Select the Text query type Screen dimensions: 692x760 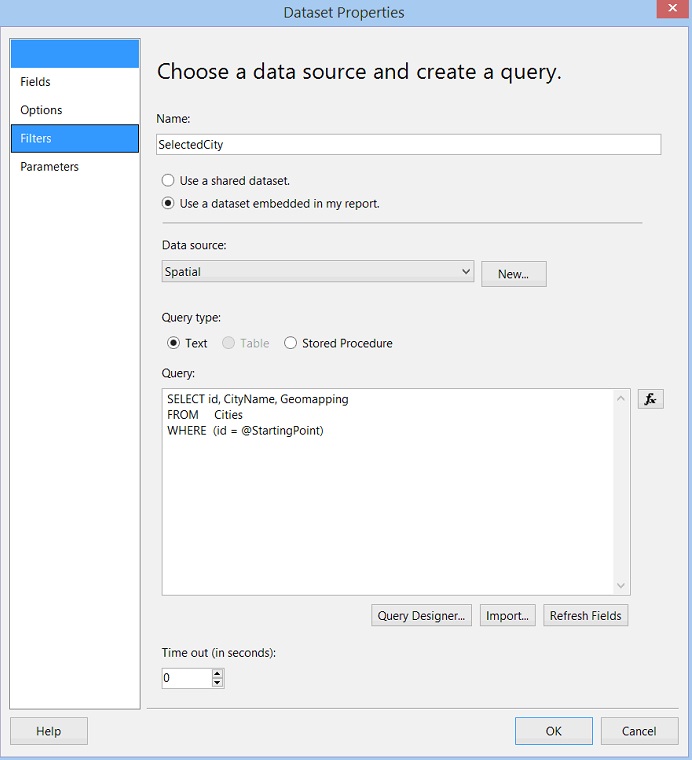click(174, 343)
